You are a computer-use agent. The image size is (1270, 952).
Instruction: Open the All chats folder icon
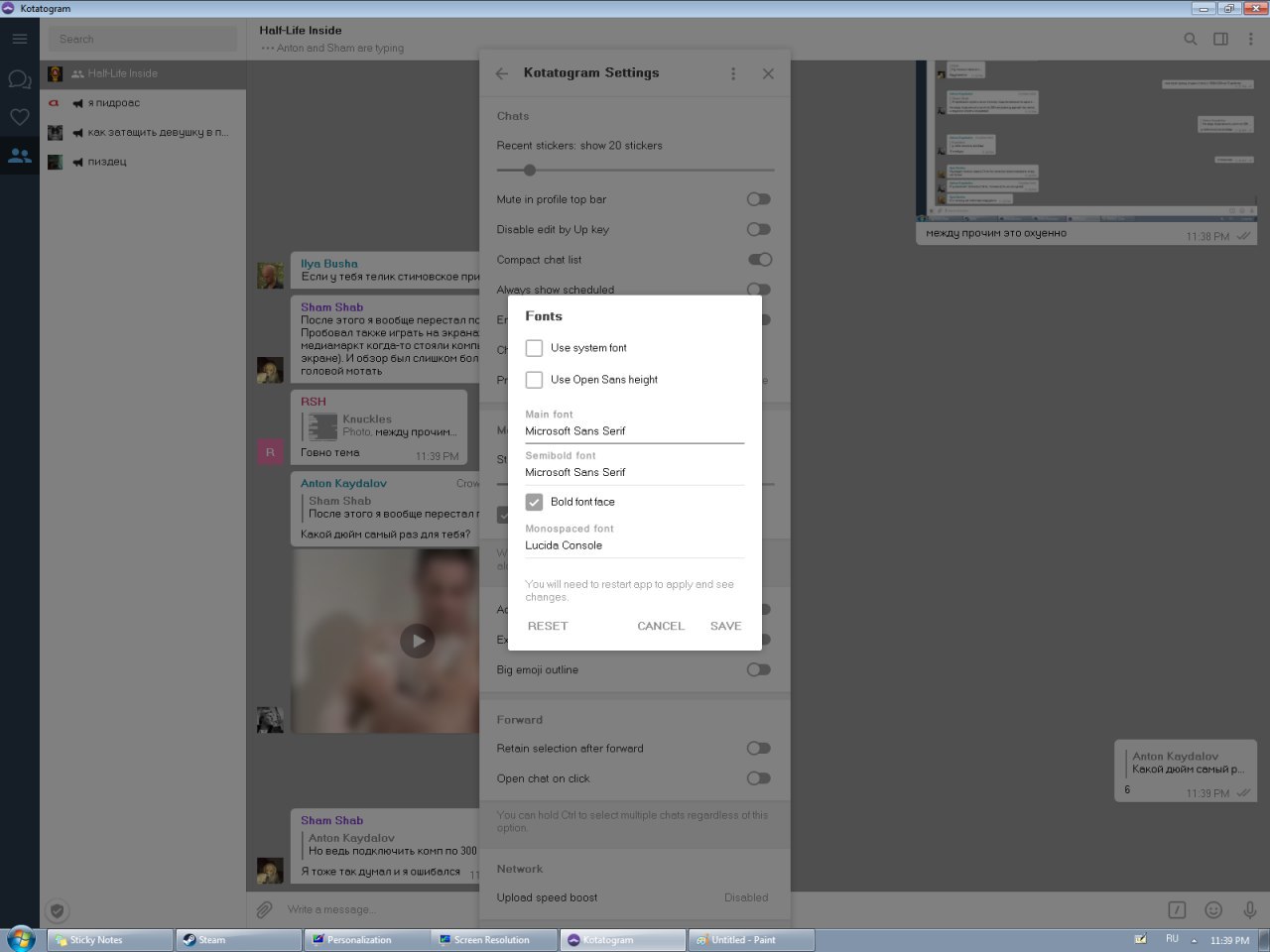pyautogui.click(x=20, y=79)
